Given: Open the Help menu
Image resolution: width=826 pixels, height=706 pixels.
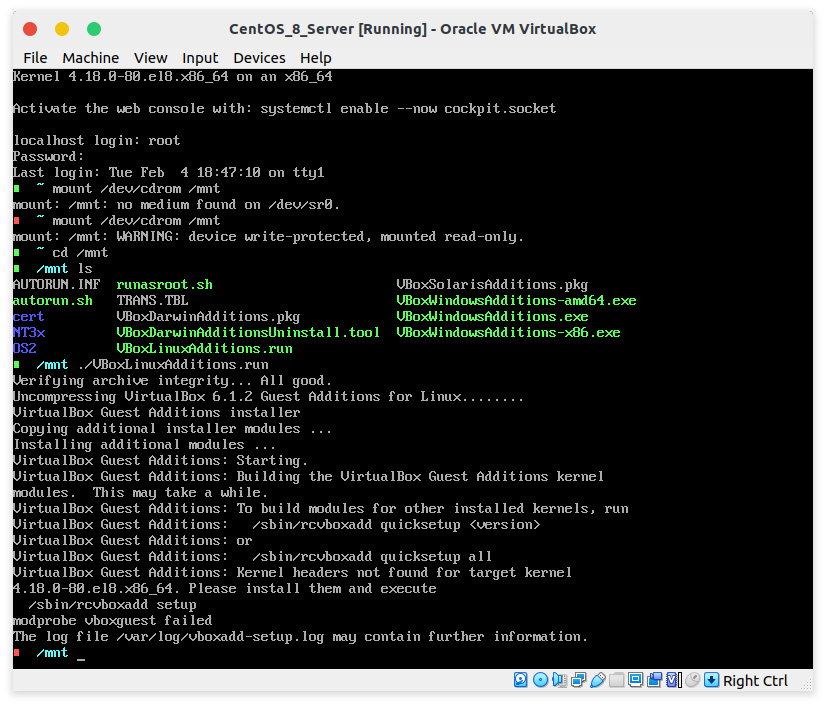Looking at the screenshot, I should (x=316, y=57).
